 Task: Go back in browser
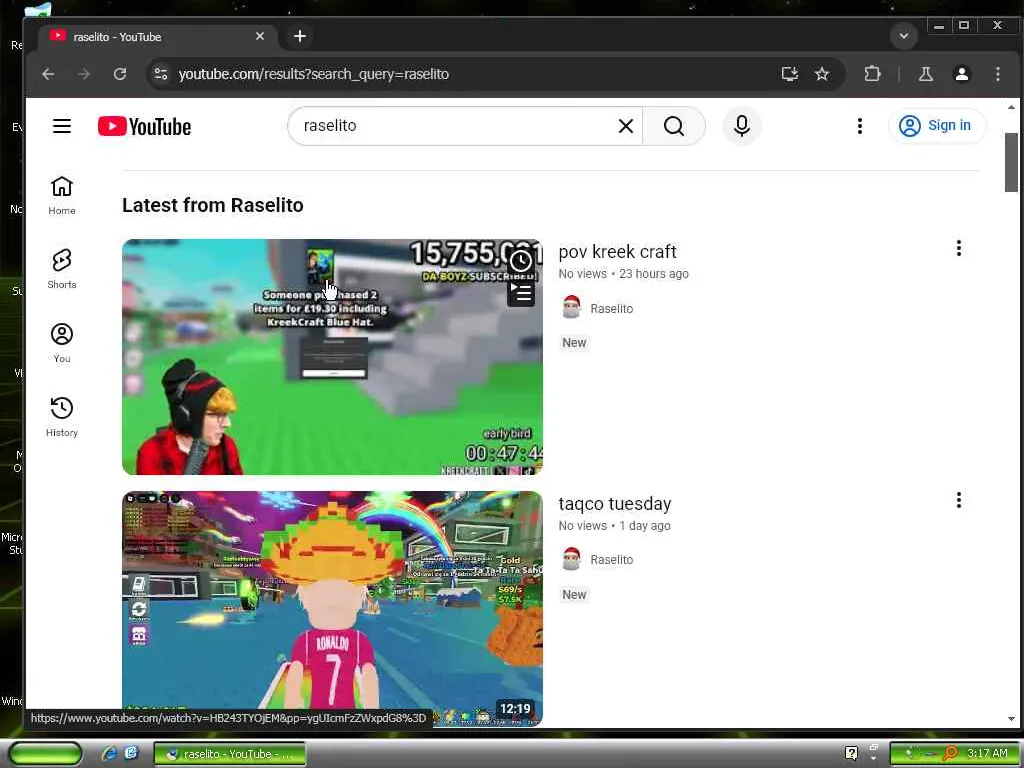pos(48,74)
